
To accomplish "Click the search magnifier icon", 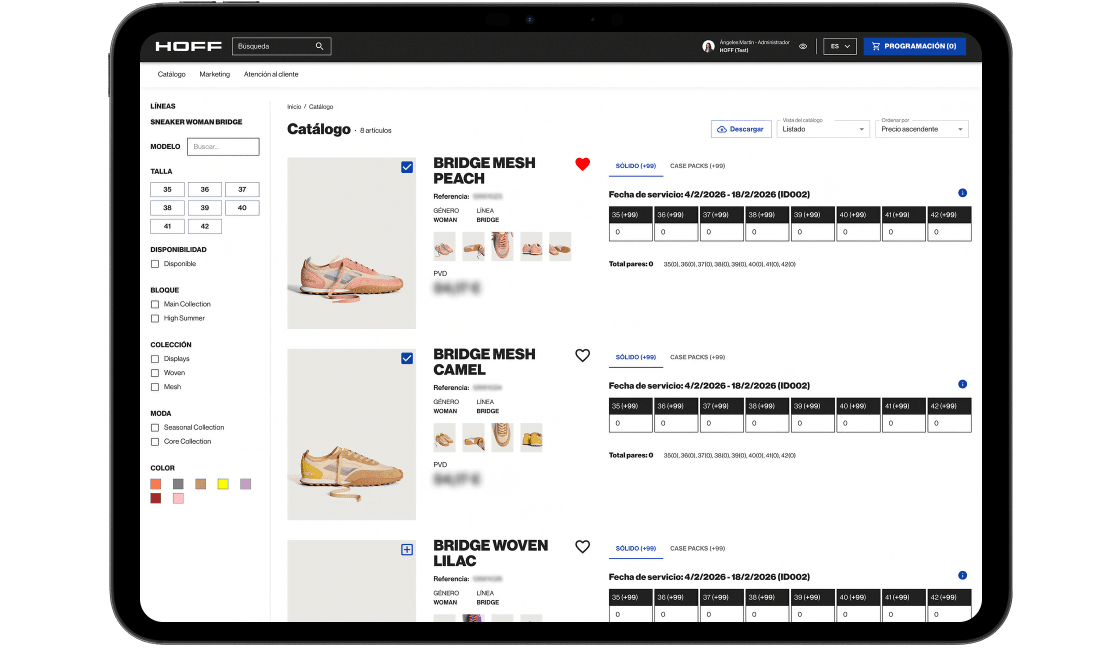I will click(x=319, y=46).
